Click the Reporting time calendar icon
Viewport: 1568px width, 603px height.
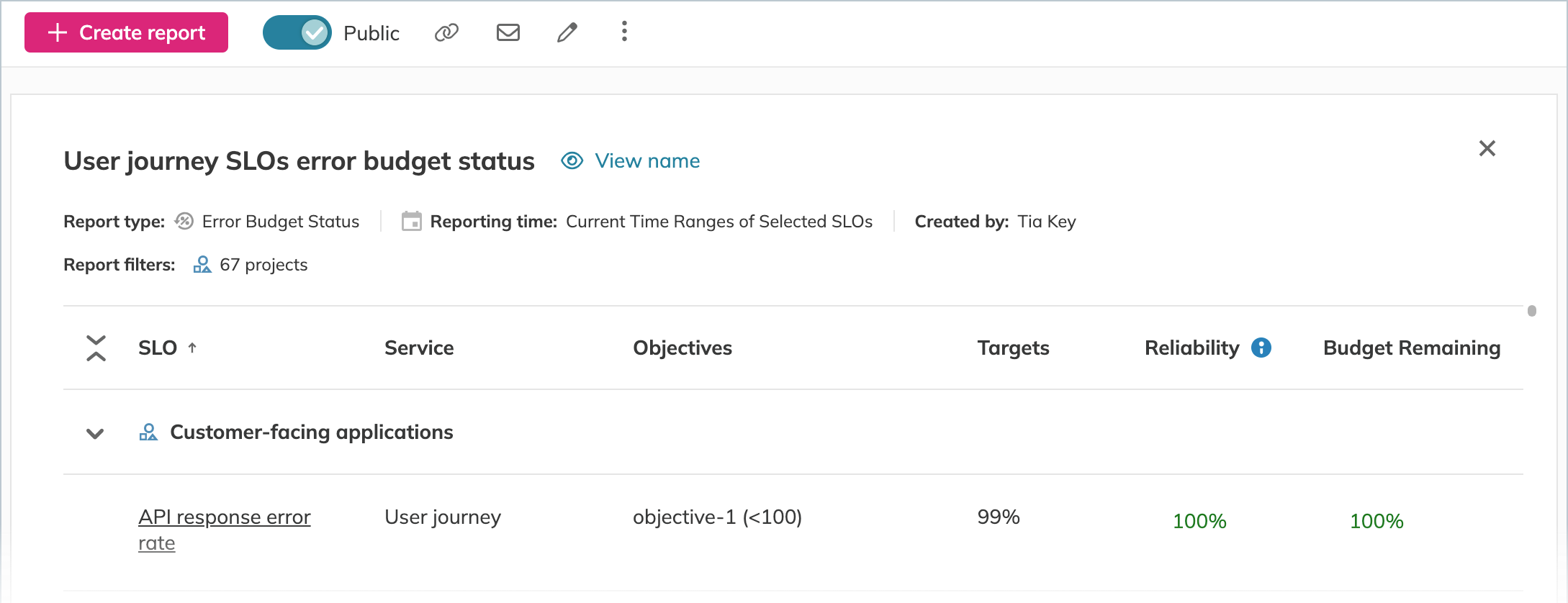(x=412, y=221)
